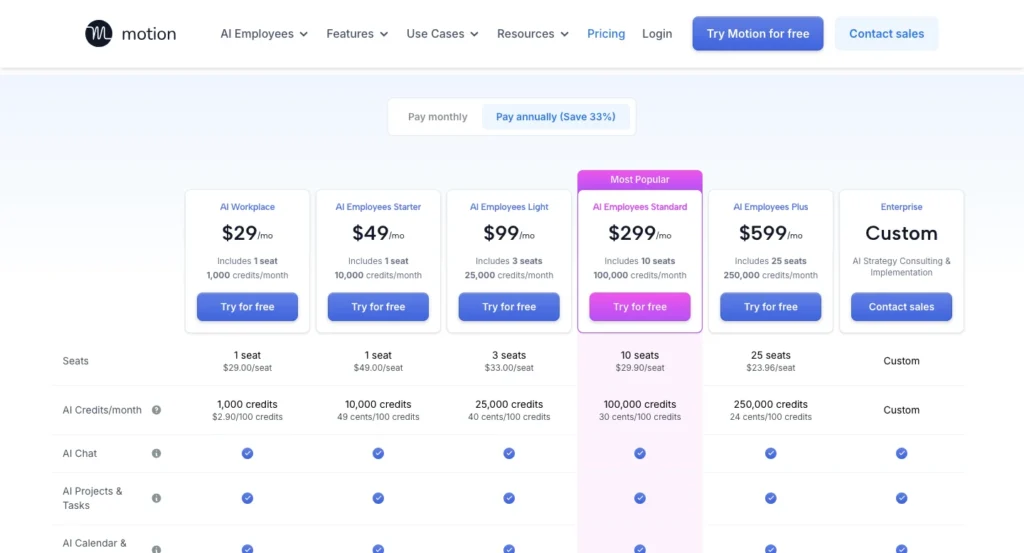Go to the Pricing page link
This screenshot has height=553, width=1024.
point(606,34)
